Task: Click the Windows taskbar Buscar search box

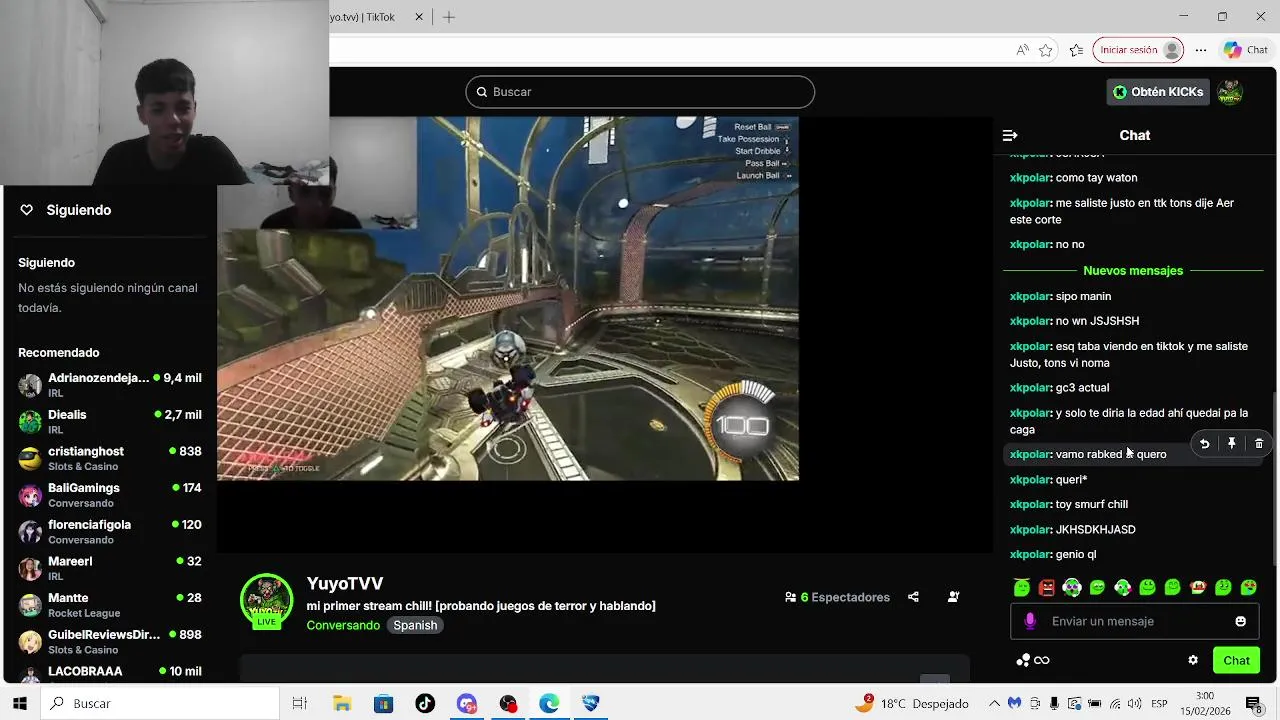Action: tap(160, 704)
